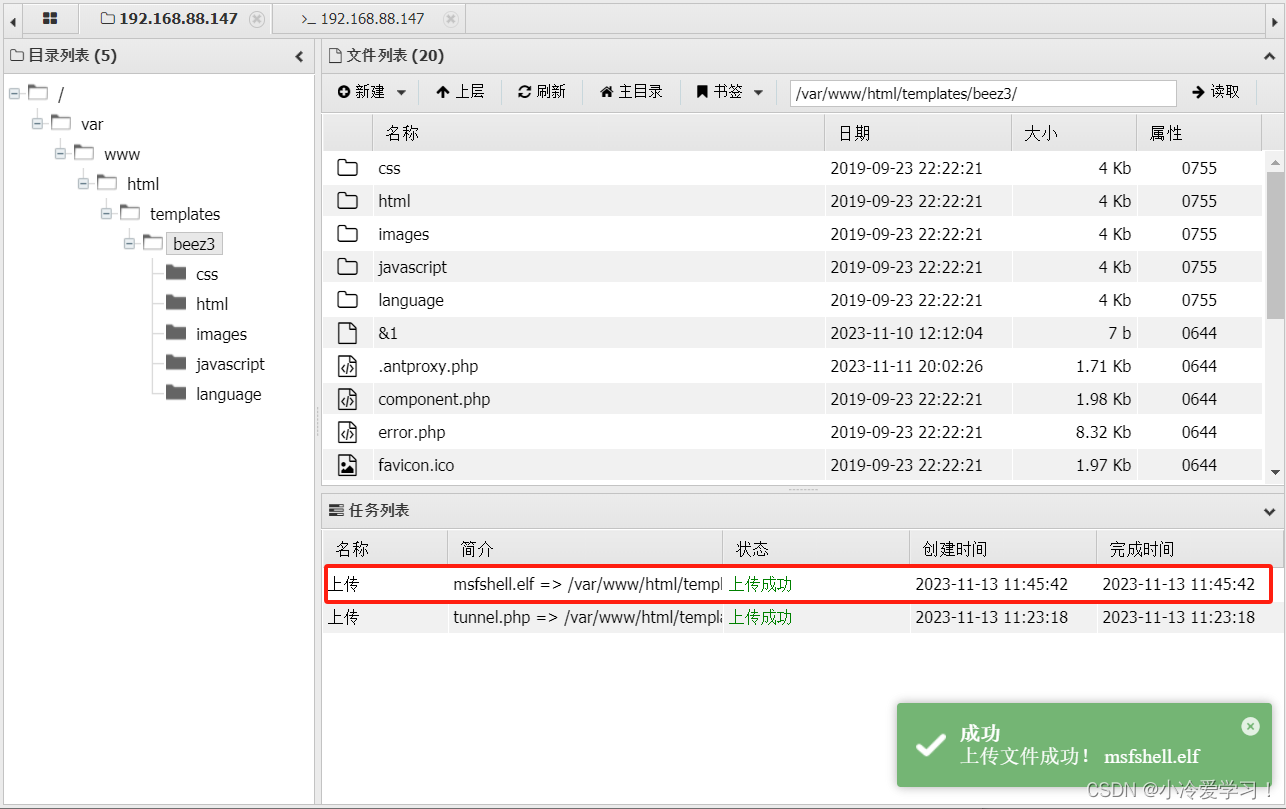Image resolution: width=1286 pixels, height=809 pixels.
Task: Sort files by 属性 column header
Action: pos(1200,133)
